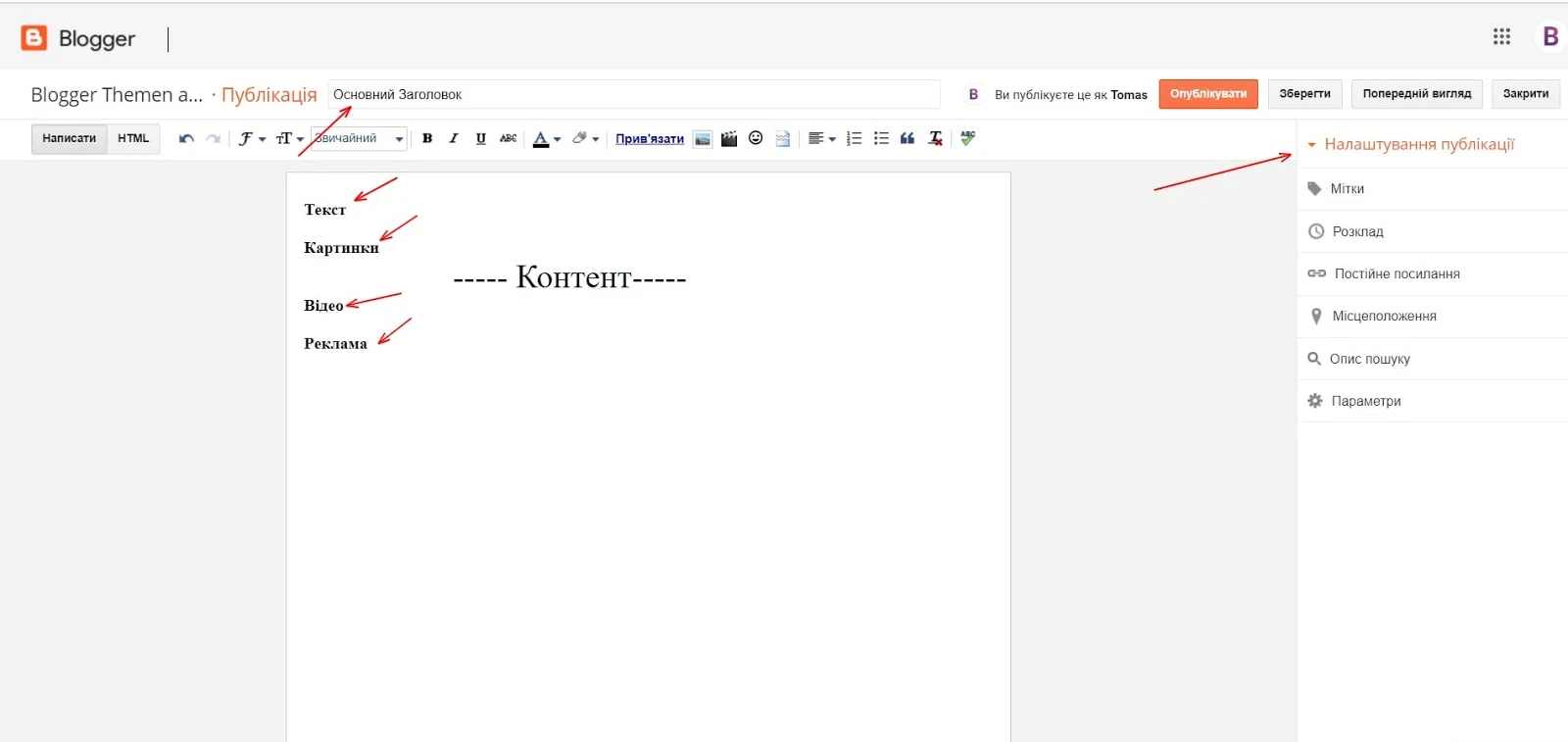Image resolution: width=1568 pixels, height=742 pixels.
Task: Toggle underline formatting
Action: pyautogui.click(x=480, y=138)
